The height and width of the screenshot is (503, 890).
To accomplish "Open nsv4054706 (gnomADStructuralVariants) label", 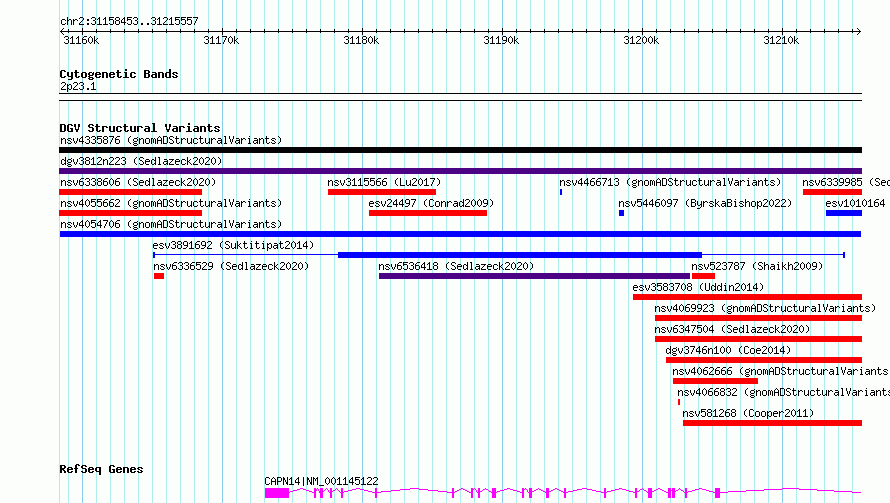I will [x=171, y=224].
